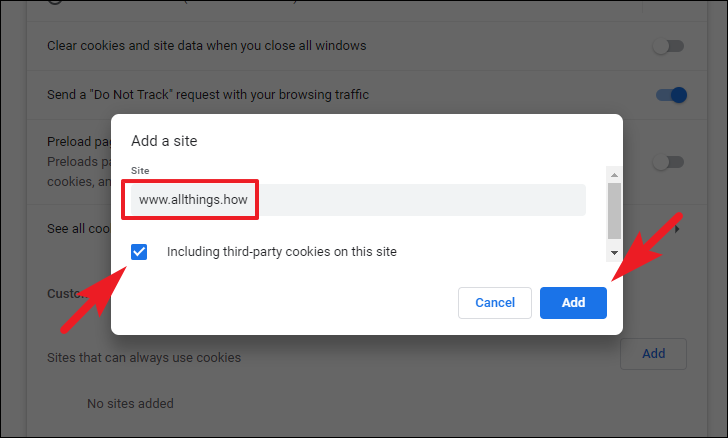Click the See all cookies row label
The width and height of the screenshot is (728, 438).
click(x=78, y=229)
